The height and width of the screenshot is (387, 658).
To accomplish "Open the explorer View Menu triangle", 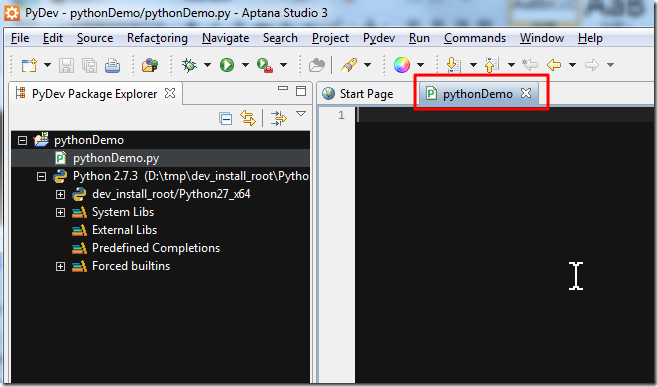I will [301, 114].
